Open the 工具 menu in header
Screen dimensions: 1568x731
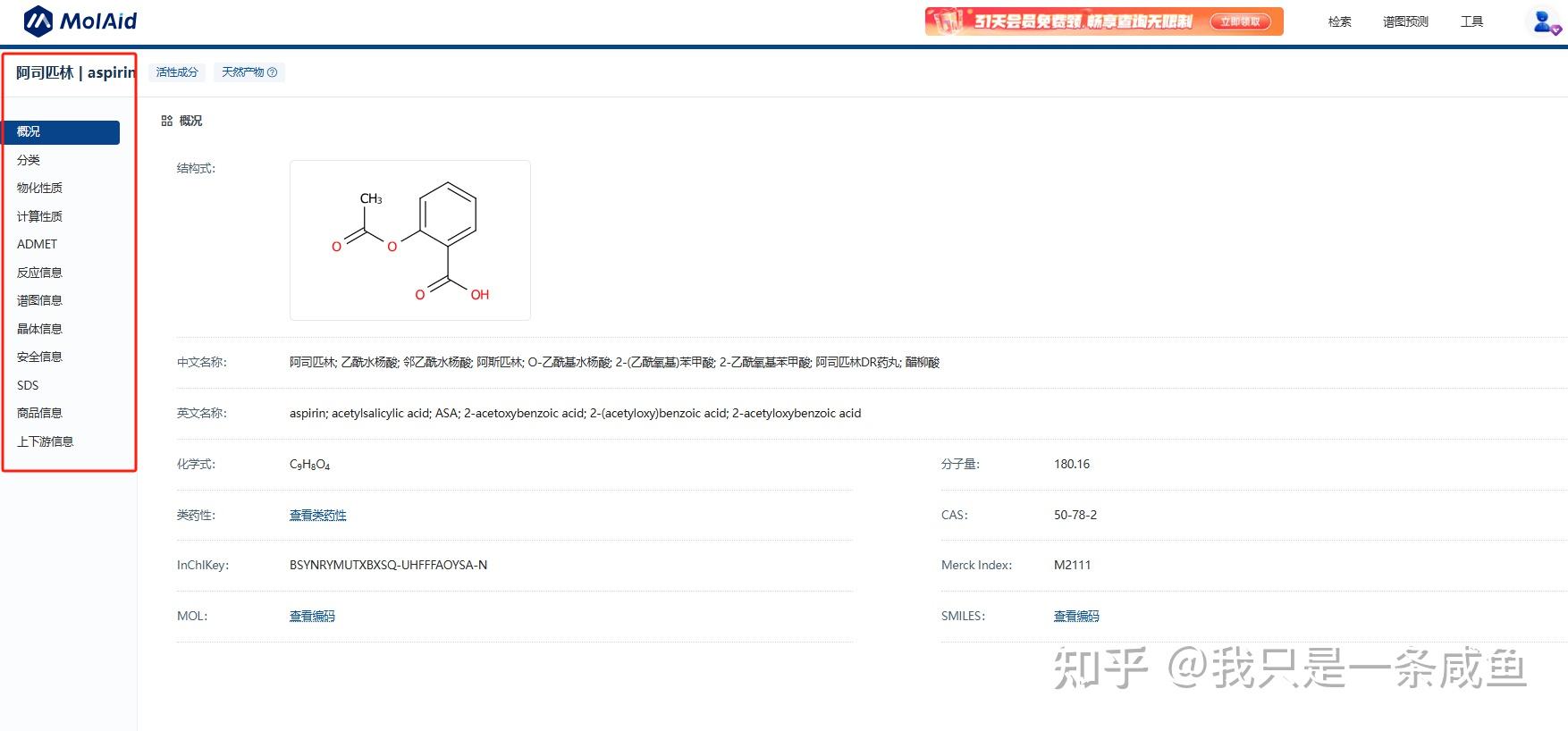pos(1471,21)
